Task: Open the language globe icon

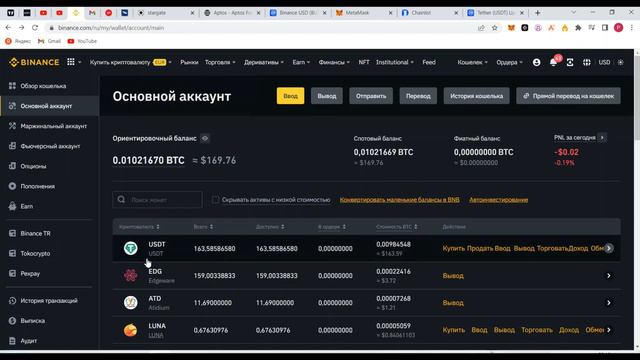Action: 587,62
